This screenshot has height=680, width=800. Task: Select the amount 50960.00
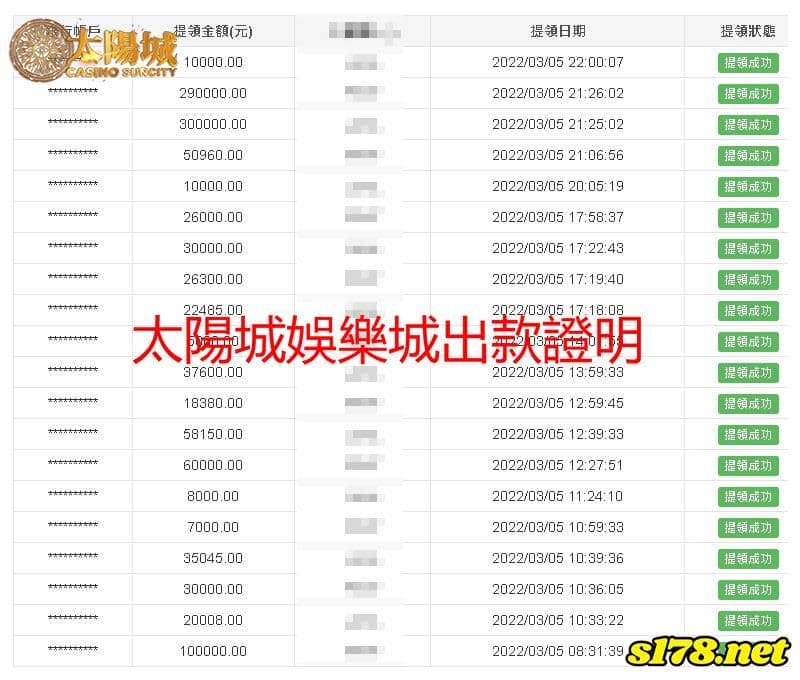pyautogui.click(x=213, y=155)
